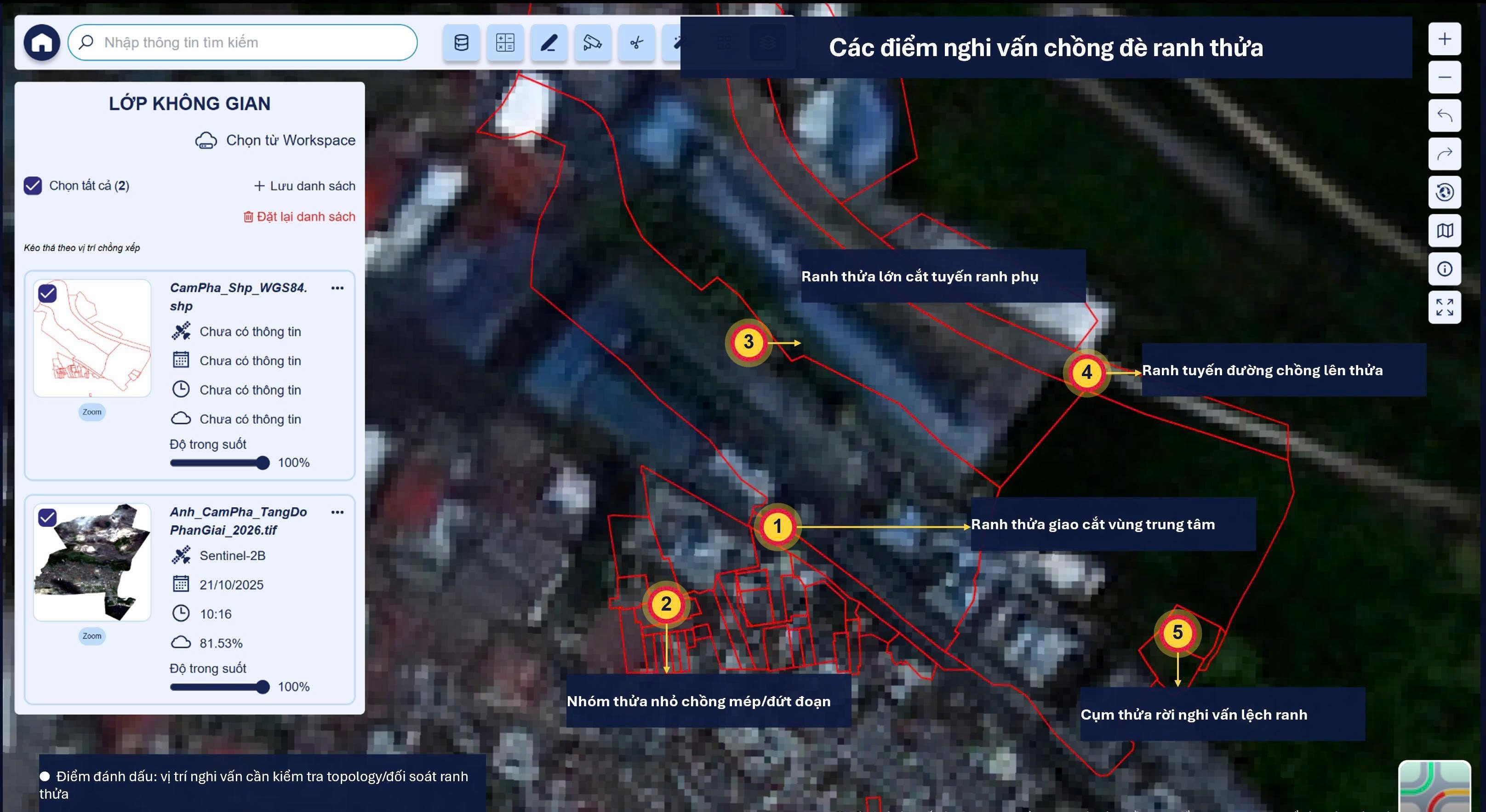Show map information panel
Screen dimensions: 1486x812
point(1445,269)
